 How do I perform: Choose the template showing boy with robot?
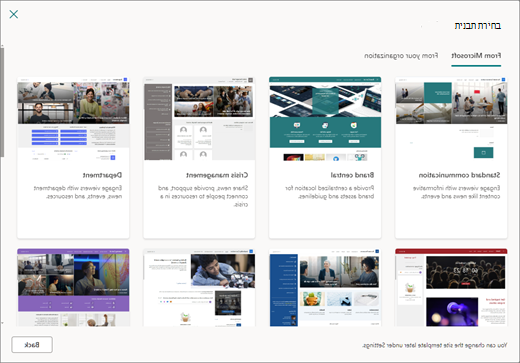click(199, 287)
